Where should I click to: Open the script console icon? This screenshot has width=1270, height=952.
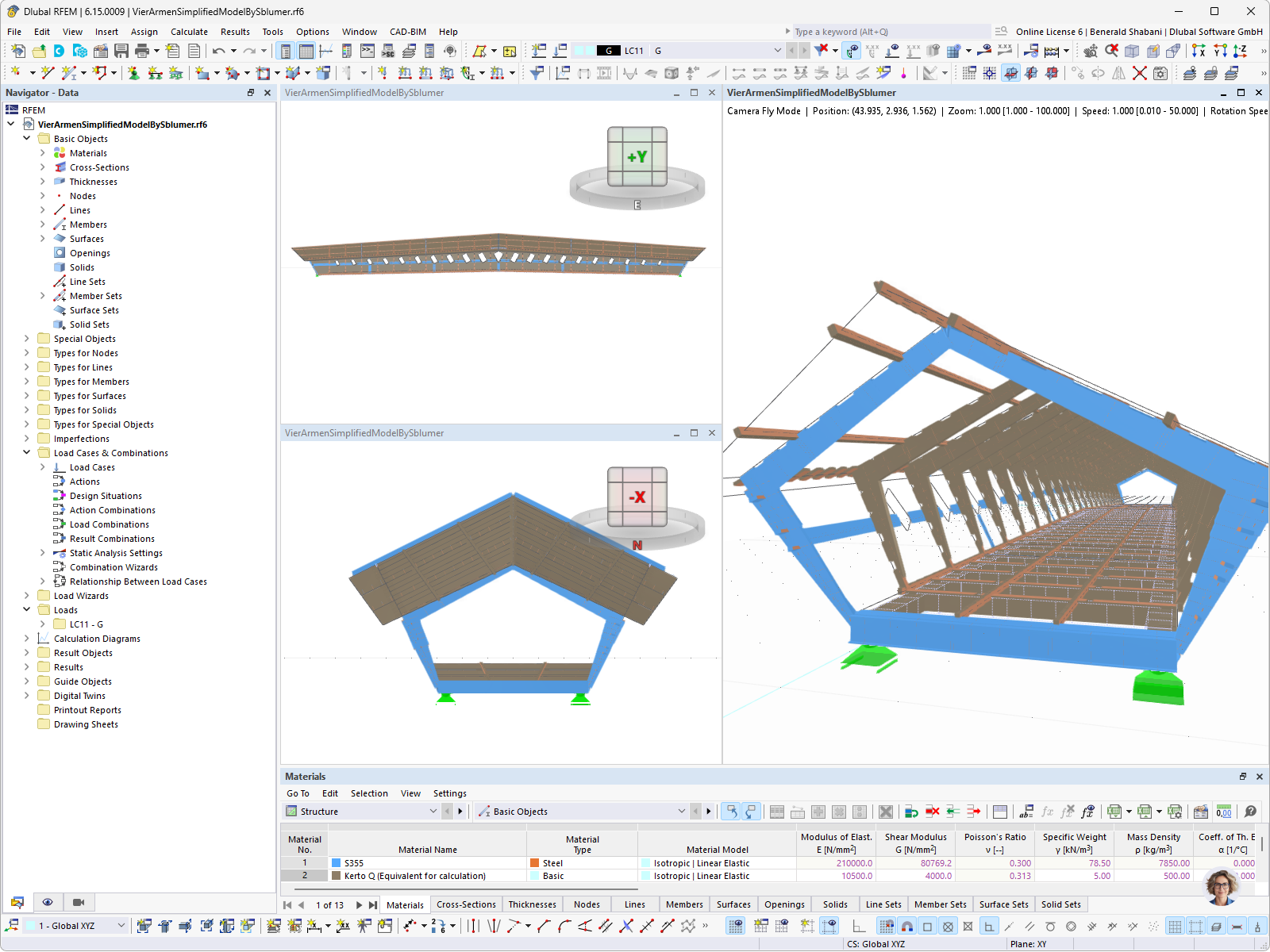coord(368,51)
